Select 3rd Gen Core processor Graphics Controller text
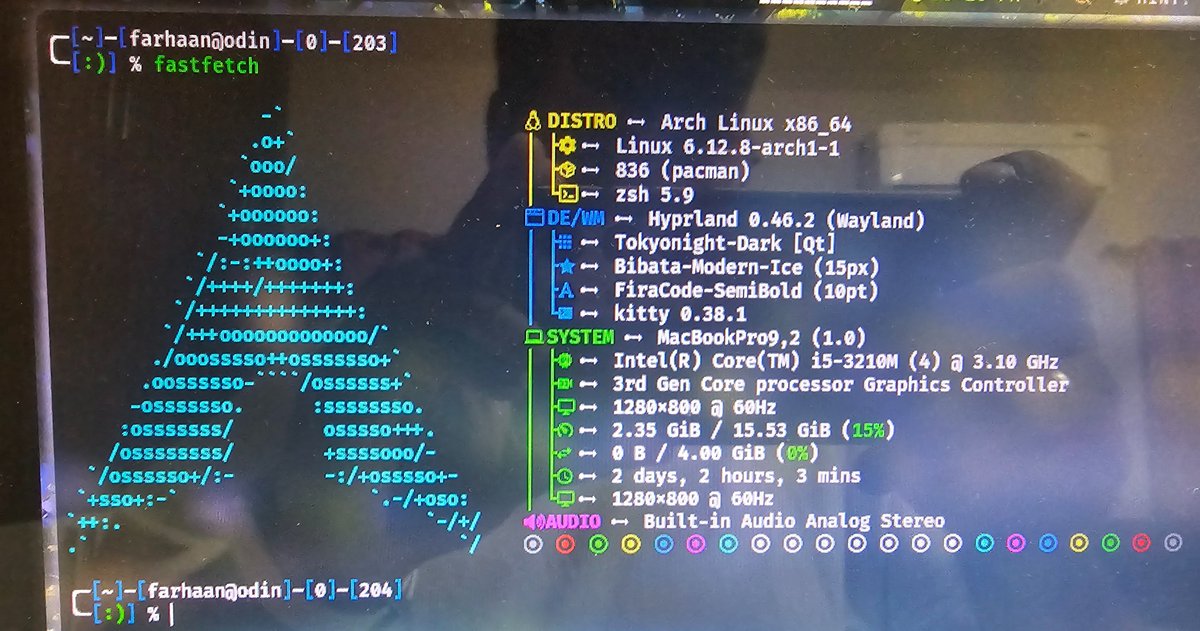 (840, 385)
